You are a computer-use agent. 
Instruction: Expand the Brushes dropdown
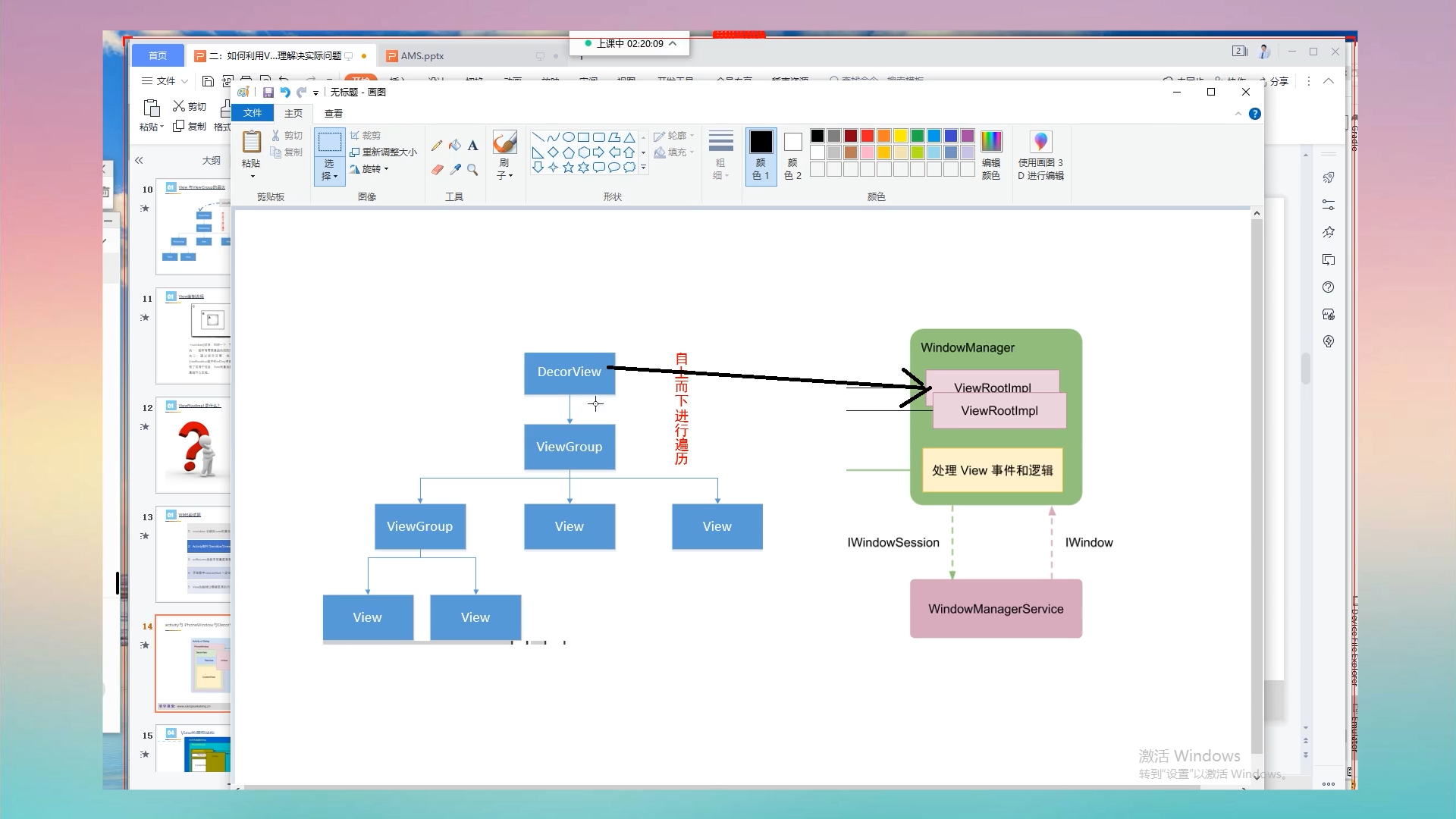click(504, 175)
